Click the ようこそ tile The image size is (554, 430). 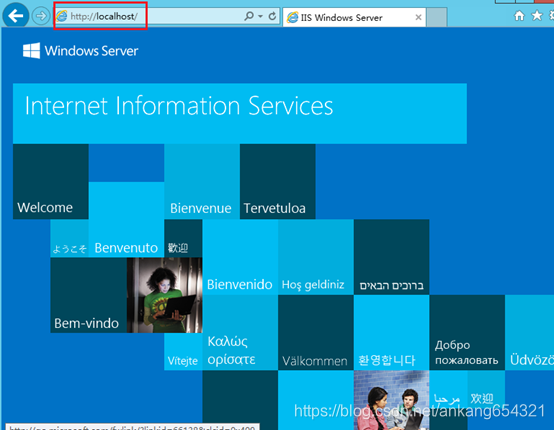point(70,238)
